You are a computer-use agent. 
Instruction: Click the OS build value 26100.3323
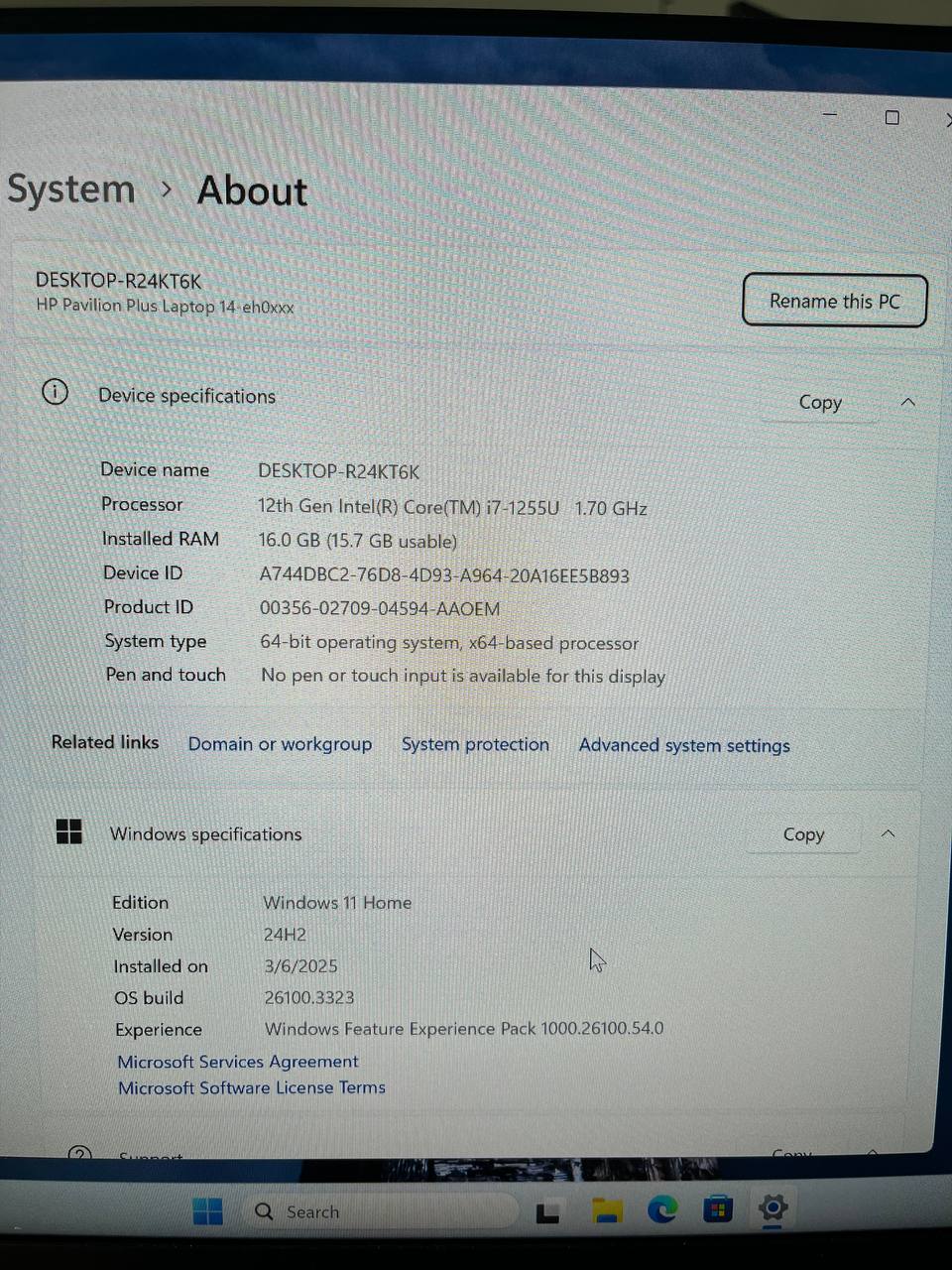(309, 997)
